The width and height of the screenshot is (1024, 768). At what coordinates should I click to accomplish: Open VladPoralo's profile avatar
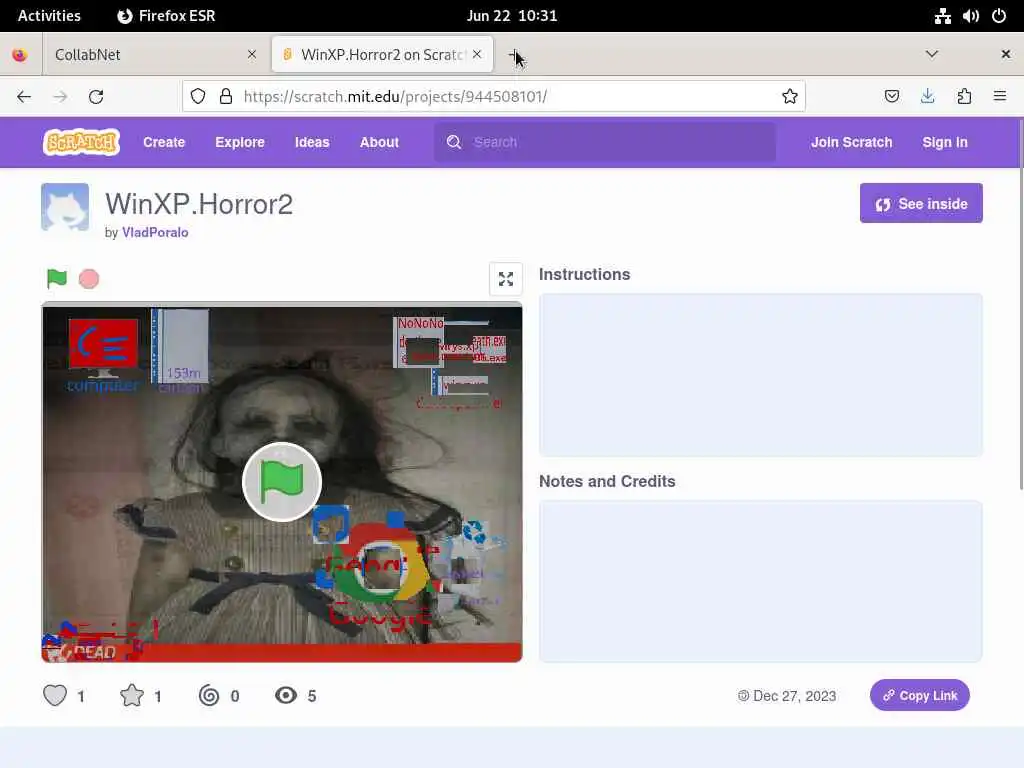click(65, 207)
